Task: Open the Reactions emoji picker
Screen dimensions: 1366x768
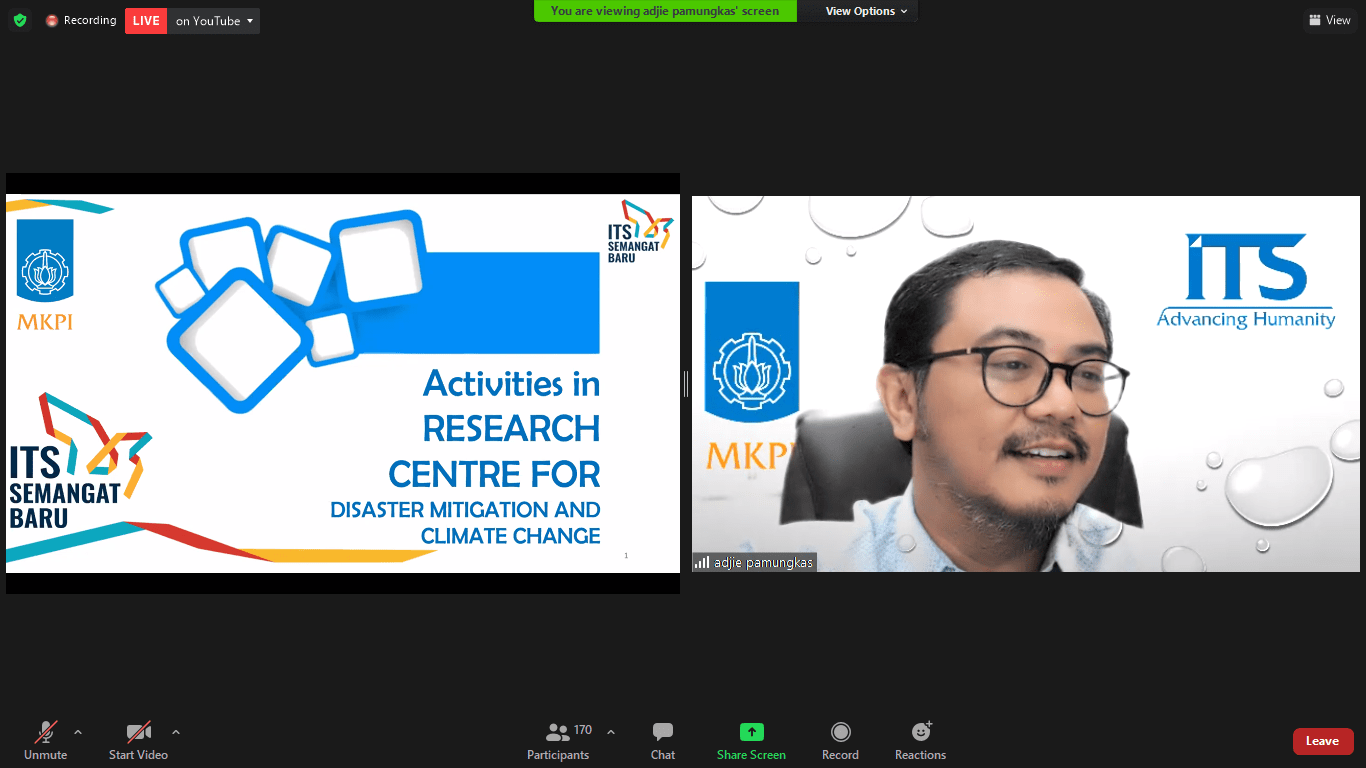Action: coord(920,732)
